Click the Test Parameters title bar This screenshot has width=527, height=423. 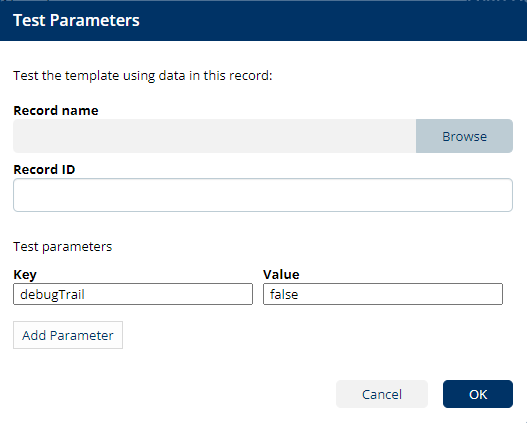pyautogui.click(x=264, y=20)
